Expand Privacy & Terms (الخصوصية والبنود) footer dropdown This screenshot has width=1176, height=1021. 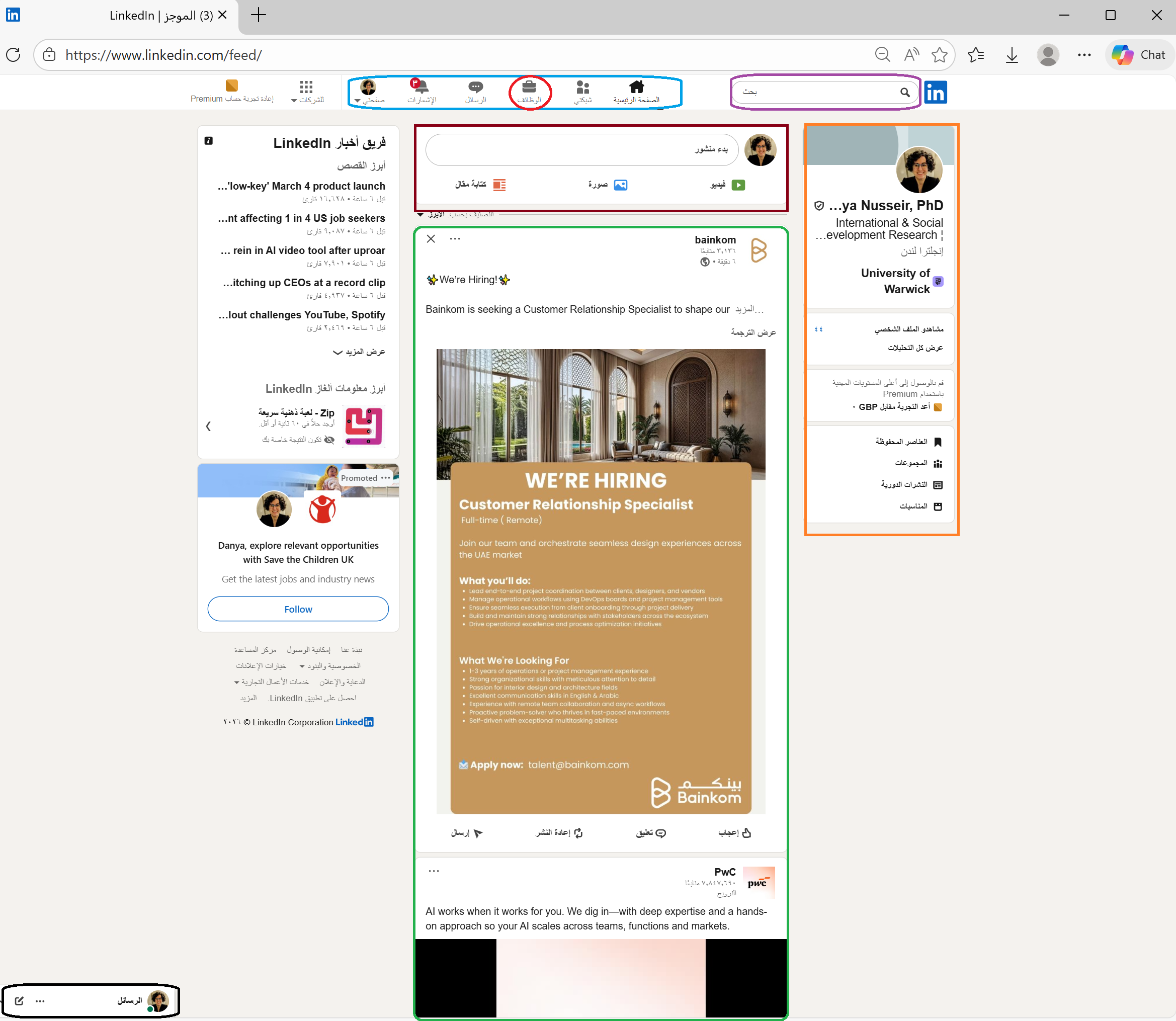[330, 666]
